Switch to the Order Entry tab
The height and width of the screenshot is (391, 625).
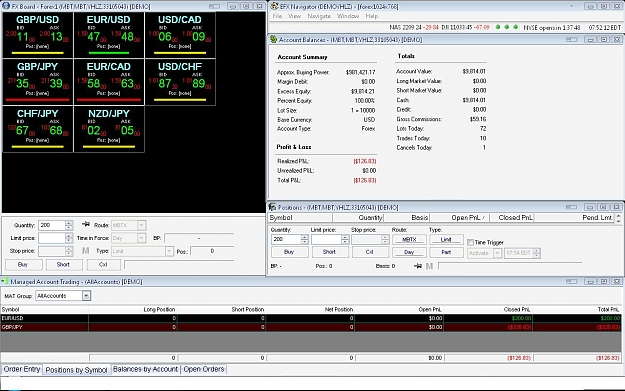[x=22, y=369]
